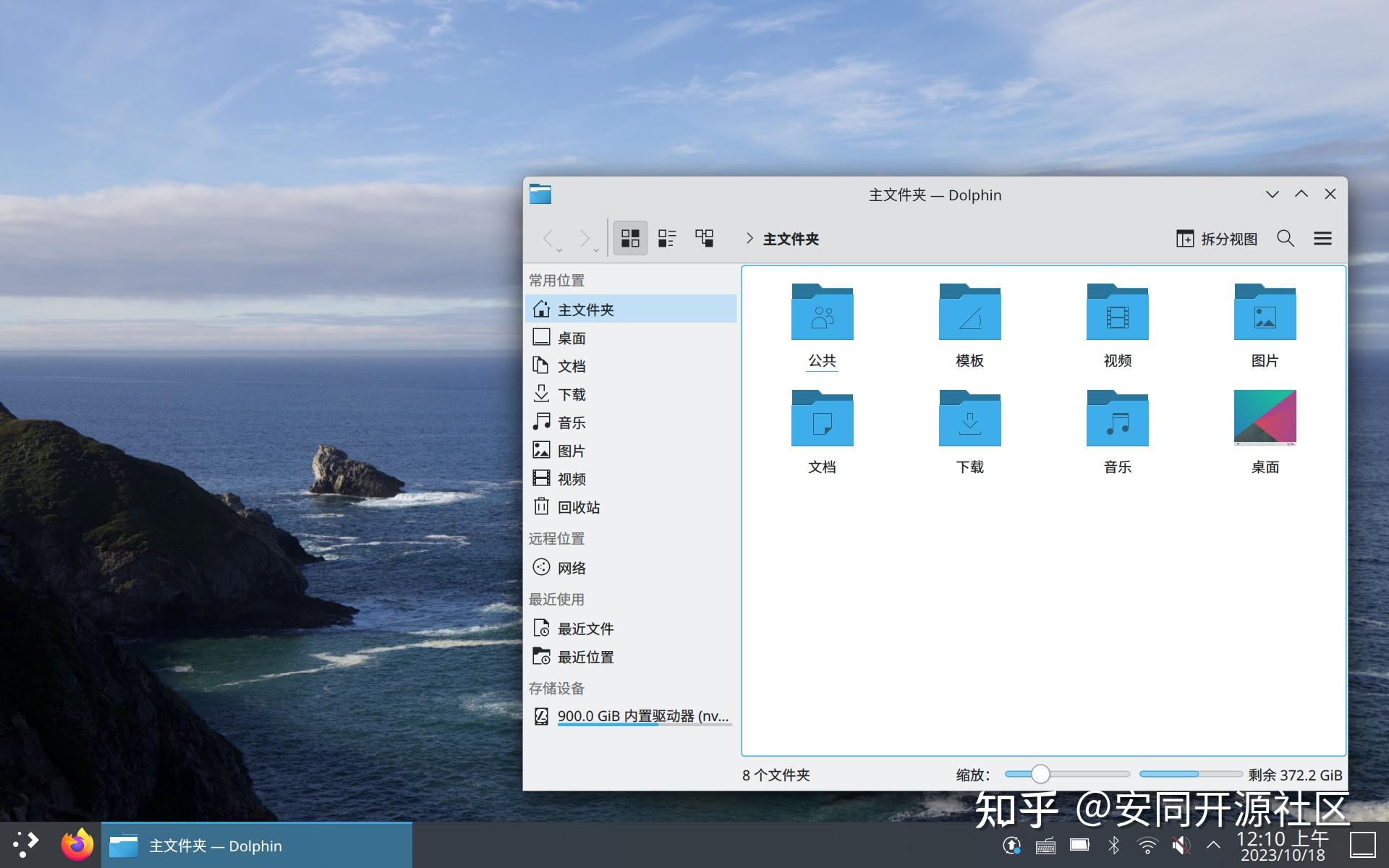Viewport: 1389px width, 868px height.
Task: Click the breadcrumb chevron before 主文件夹
Action: pos(749,239)
